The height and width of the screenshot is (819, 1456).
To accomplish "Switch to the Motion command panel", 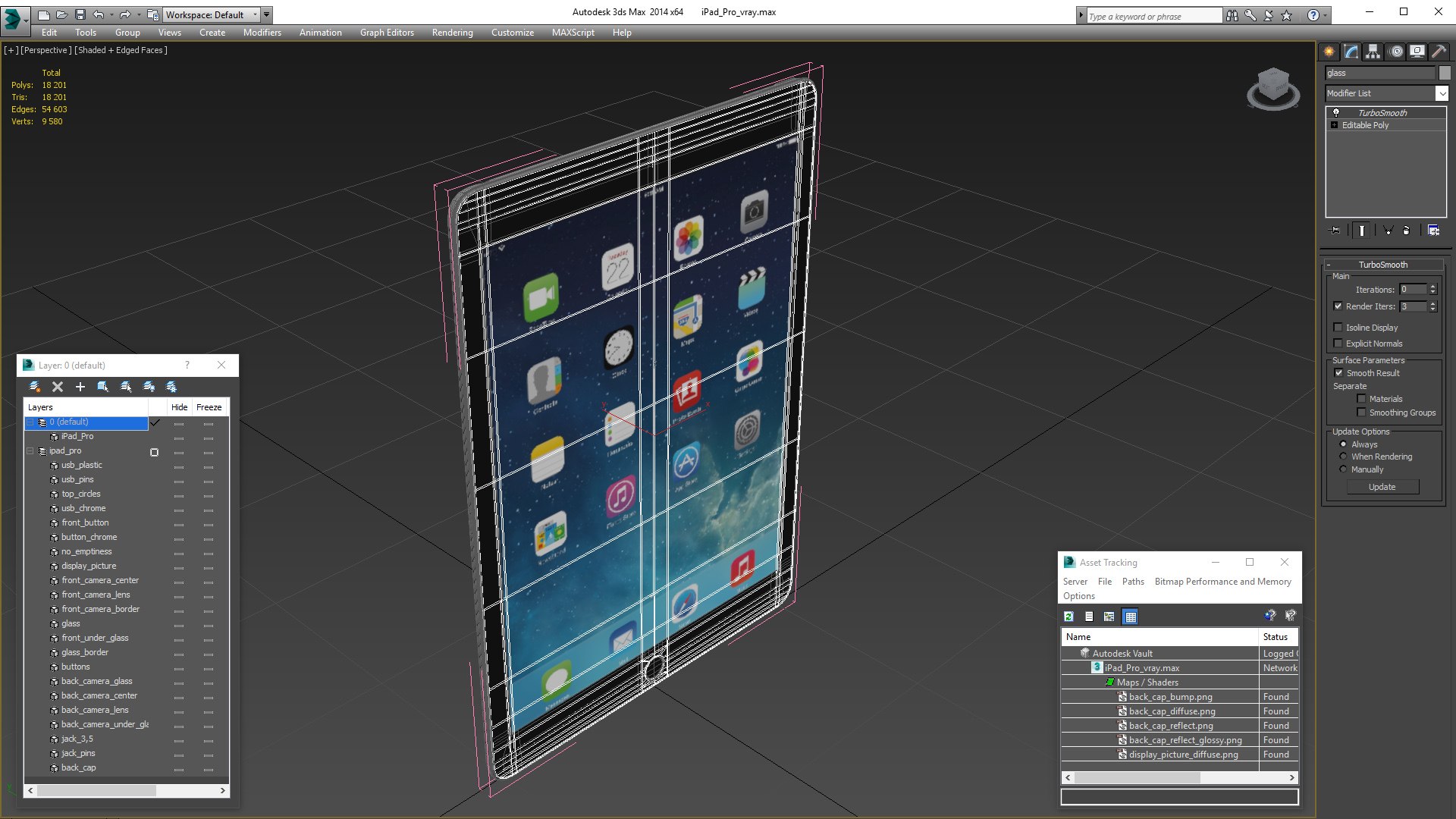I will click(1396, 52).
